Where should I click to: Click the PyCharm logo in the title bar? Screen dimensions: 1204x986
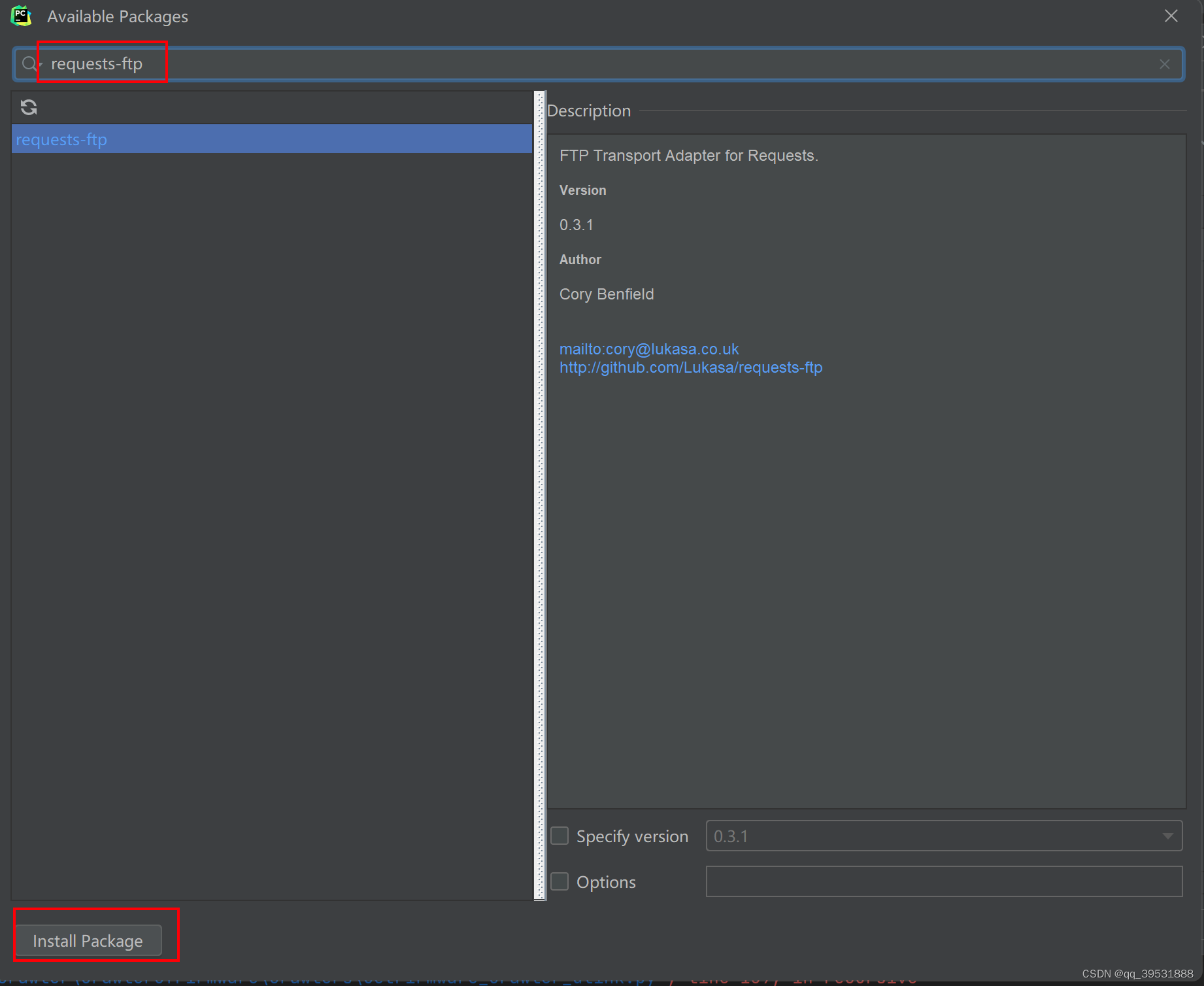21,16
